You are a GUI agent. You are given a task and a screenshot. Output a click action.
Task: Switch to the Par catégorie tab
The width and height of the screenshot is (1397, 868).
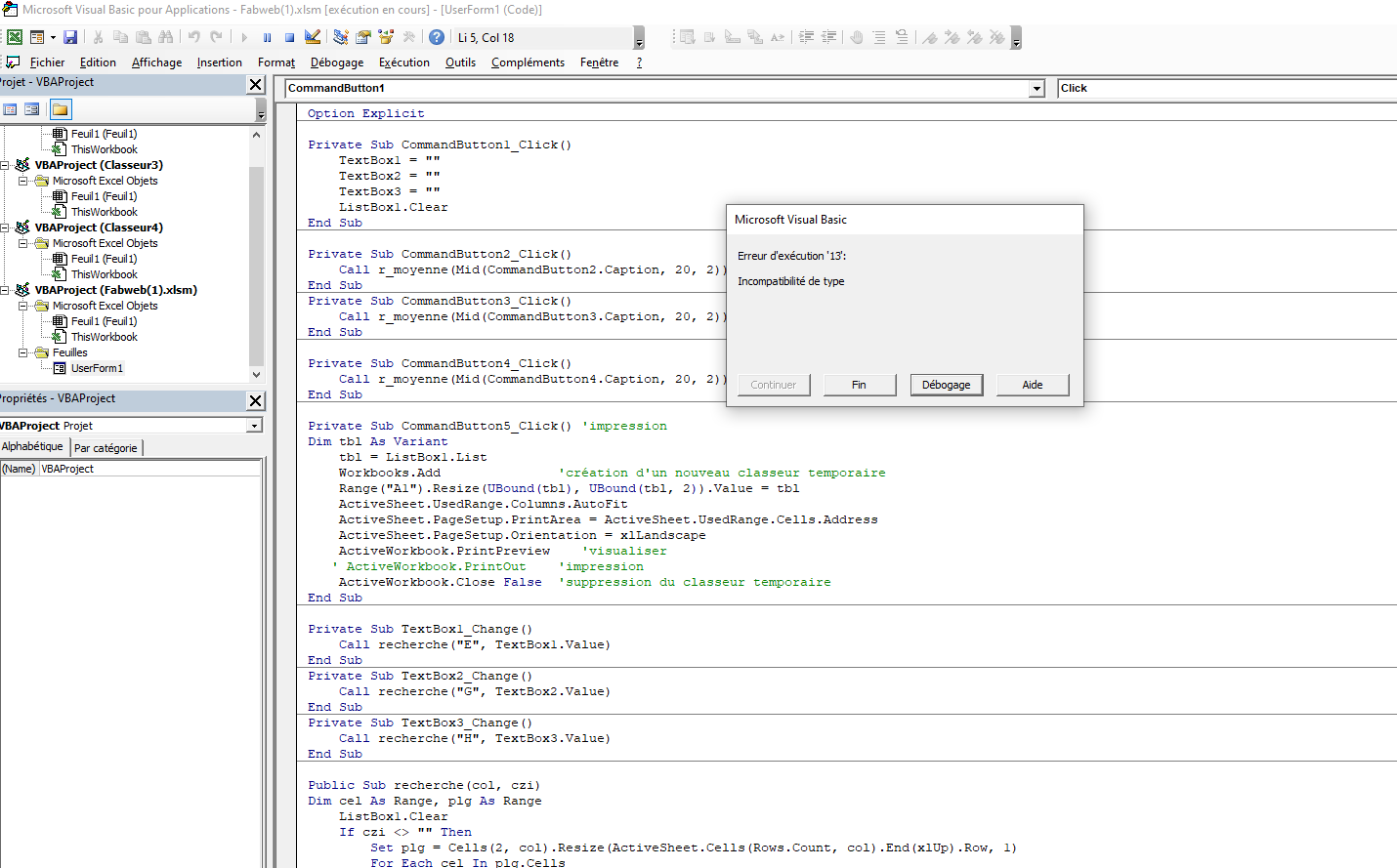[106, 448]
